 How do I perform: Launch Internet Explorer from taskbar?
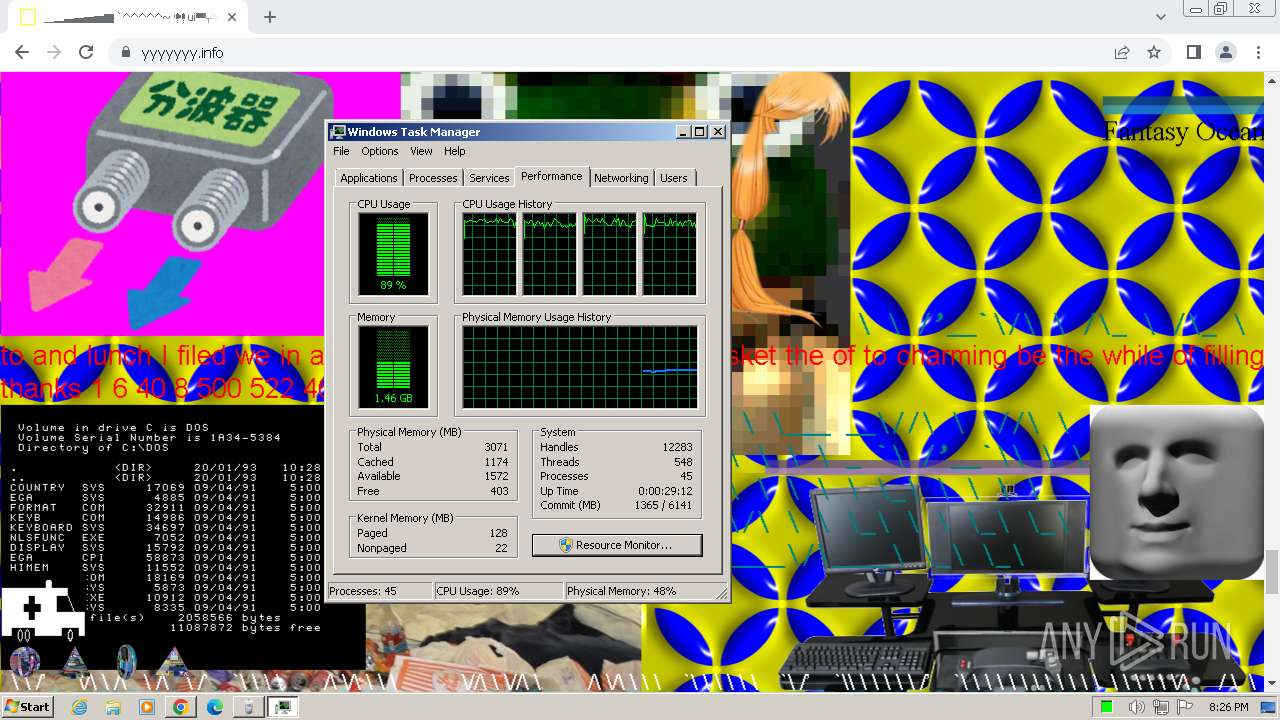pyautogui.click(x=80, y=707)
